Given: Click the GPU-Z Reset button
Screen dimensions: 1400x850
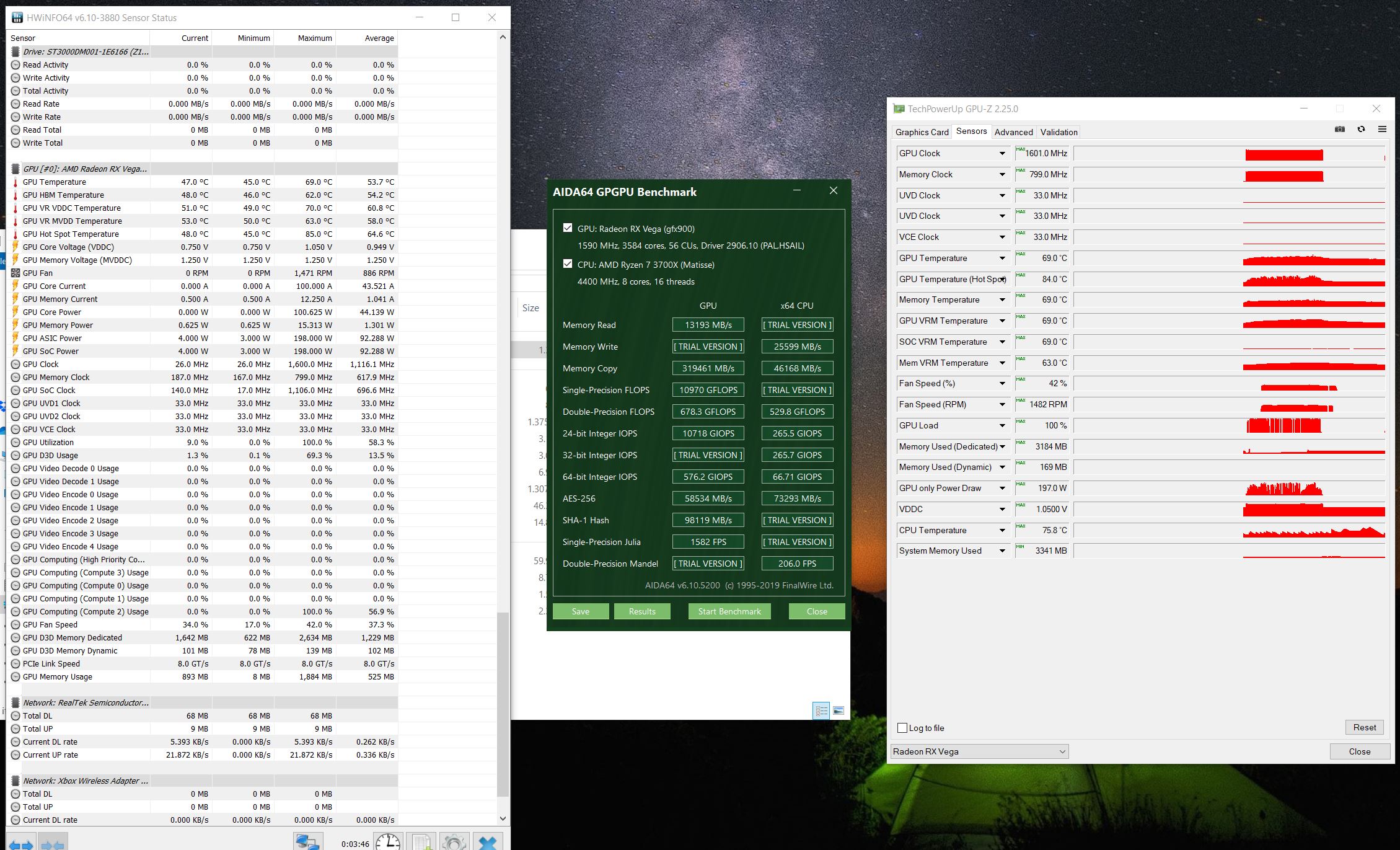Looking at the screenshot, I should pos(1364,727).
